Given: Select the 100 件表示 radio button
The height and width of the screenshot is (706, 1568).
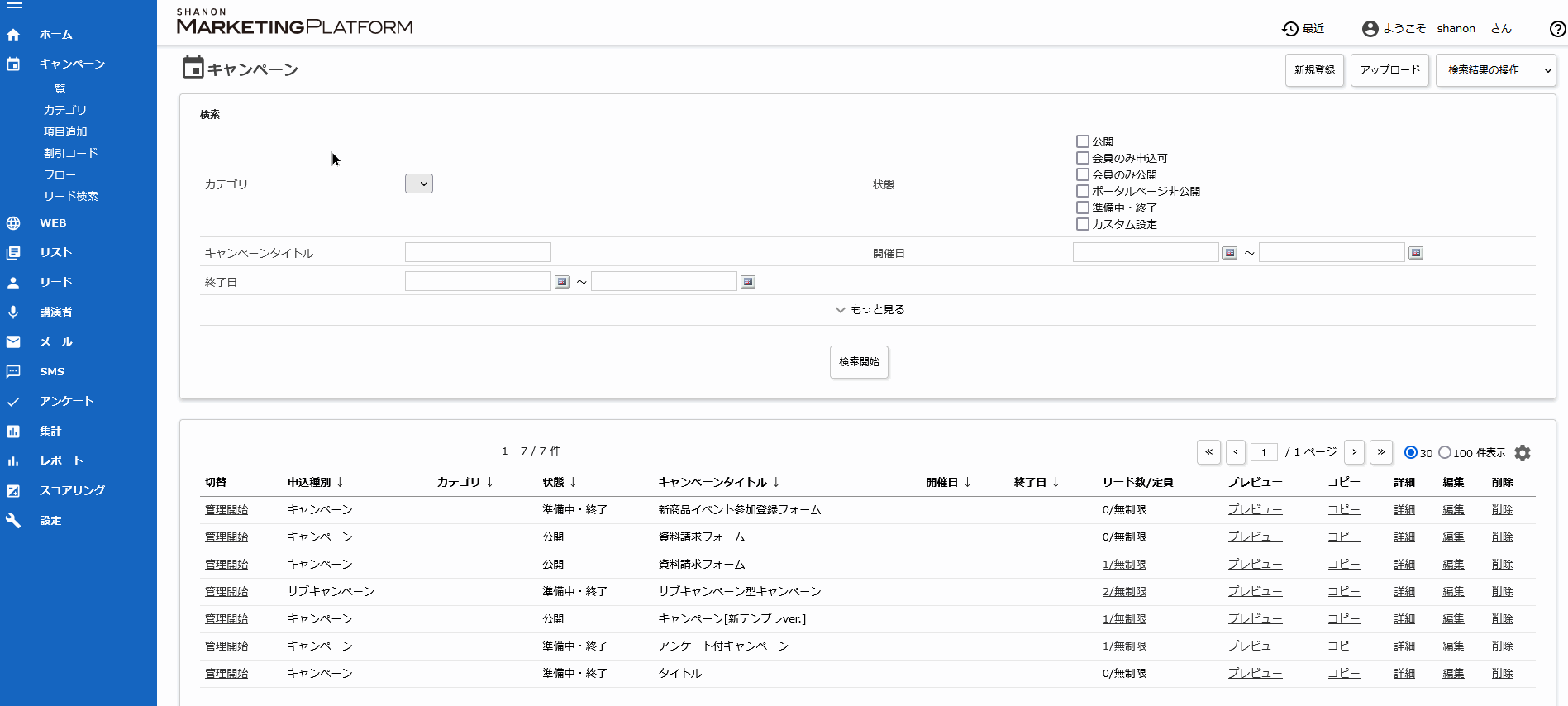Looking at the screenshot, I should coord(1445,452).
